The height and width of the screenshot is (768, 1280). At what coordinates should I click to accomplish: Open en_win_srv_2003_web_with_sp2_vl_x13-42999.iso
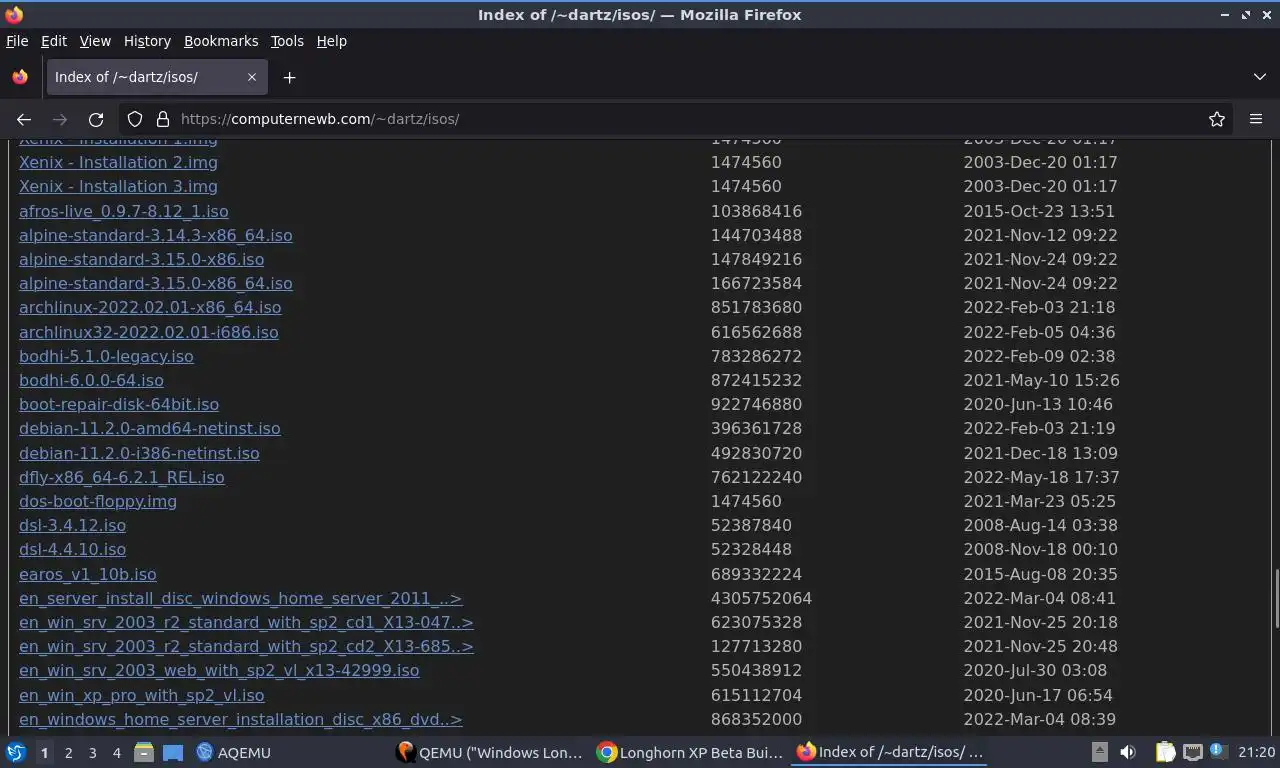219,670
